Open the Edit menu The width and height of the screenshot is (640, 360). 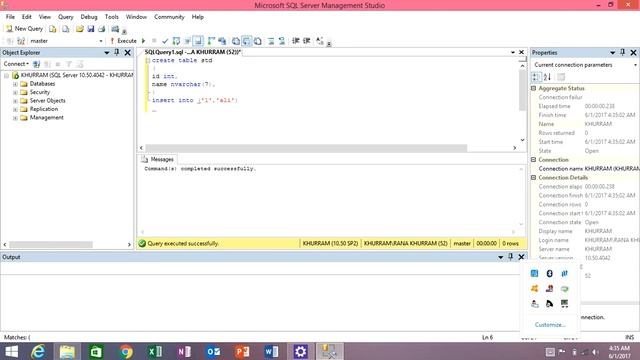pyautogui.click(x=27, y=17)
